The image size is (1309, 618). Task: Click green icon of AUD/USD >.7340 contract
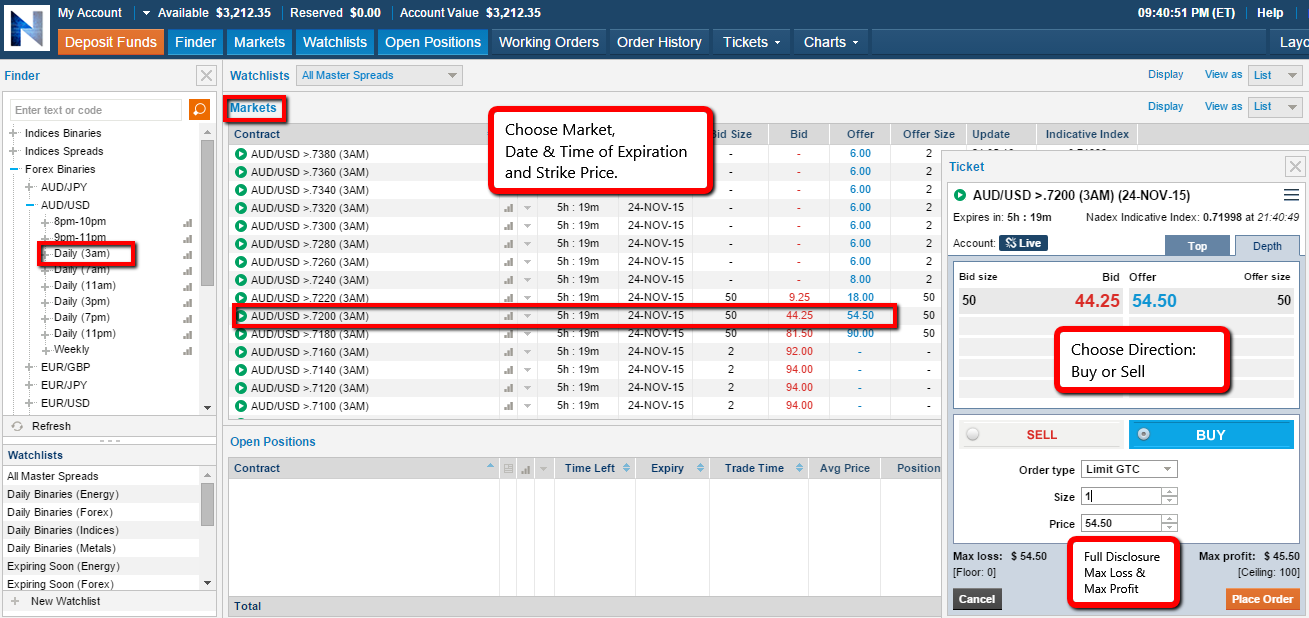pos(241,190)
